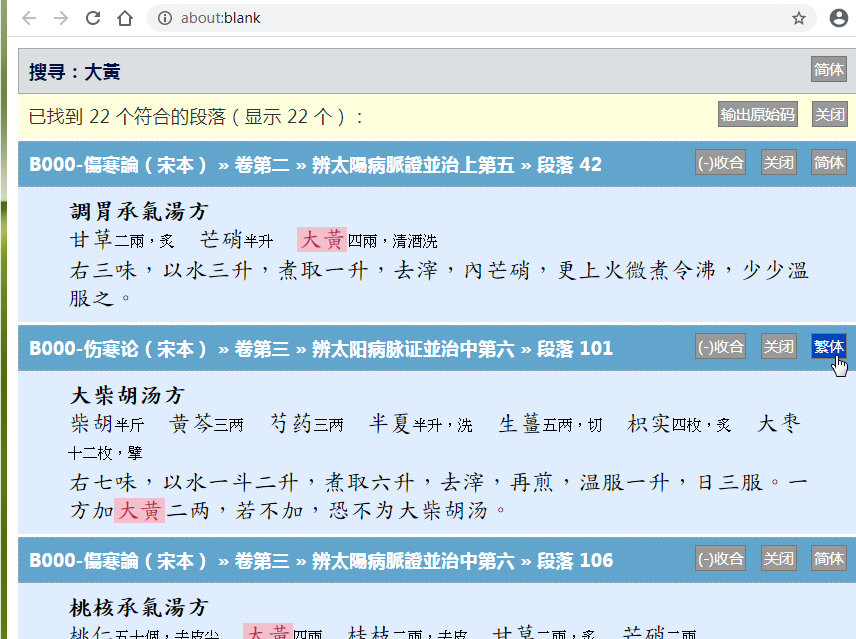Collapse paragraph 101 with (-)收合
This screenshot has height=639, width=856.
(x=720, y=347)
